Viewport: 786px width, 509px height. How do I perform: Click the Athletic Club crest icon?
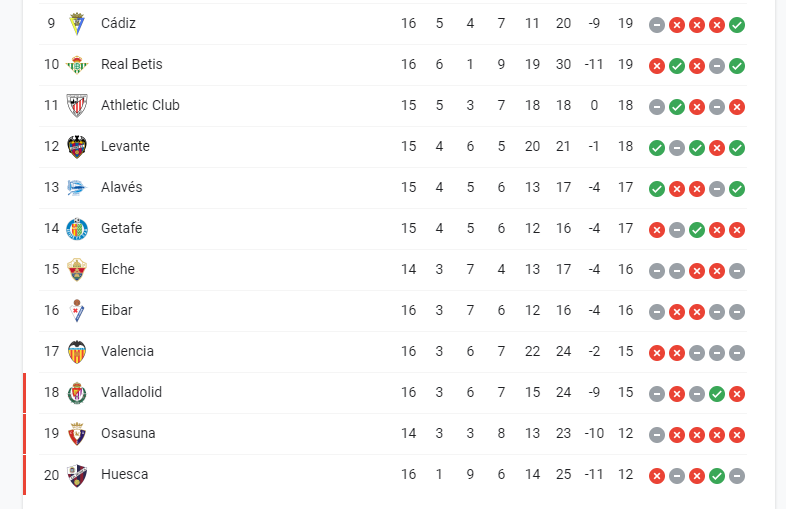click(77, 106)
